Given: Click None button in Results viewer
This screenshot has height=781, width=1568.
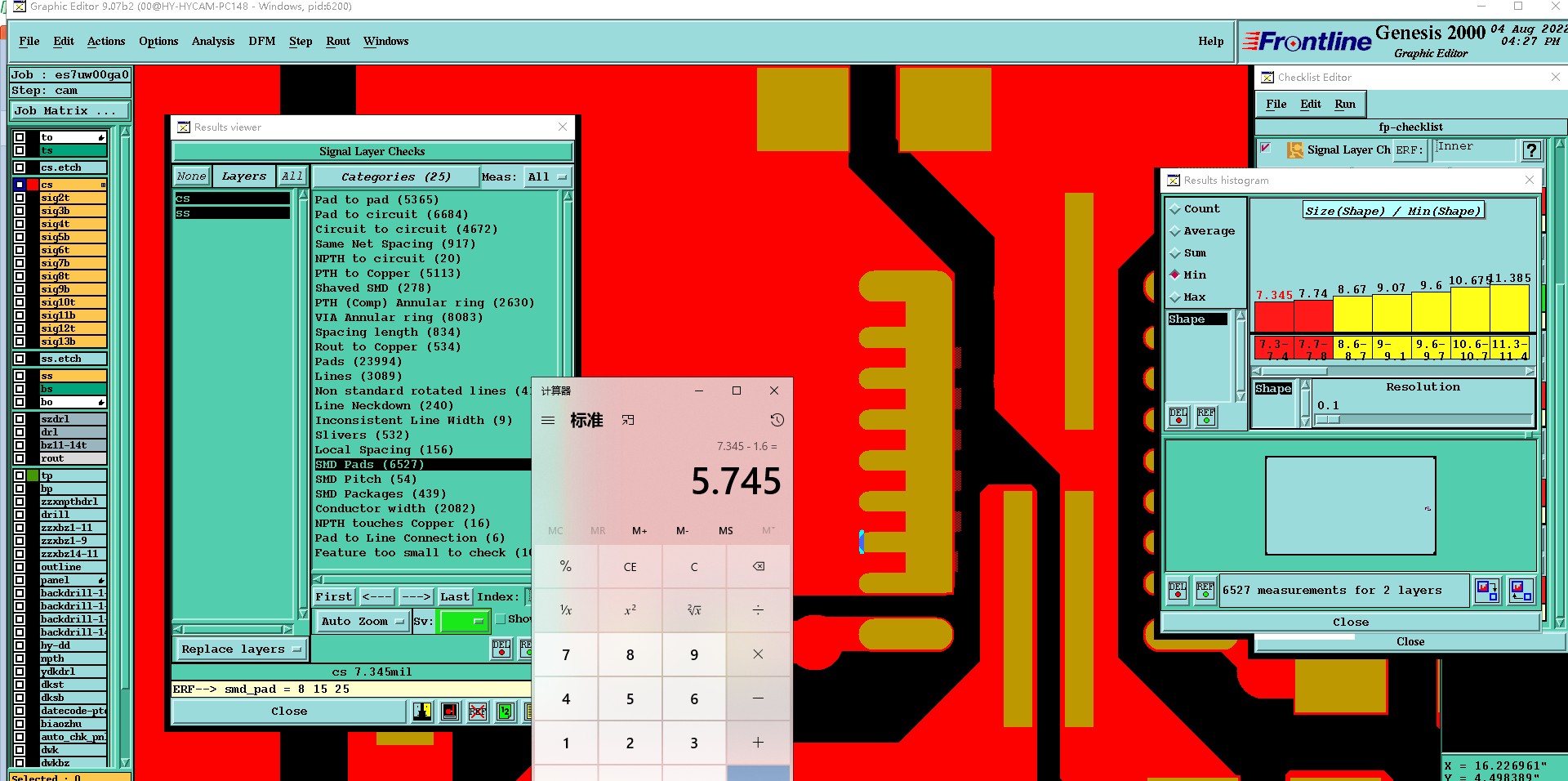Looking at the screenshot, I should pos(191,176).
